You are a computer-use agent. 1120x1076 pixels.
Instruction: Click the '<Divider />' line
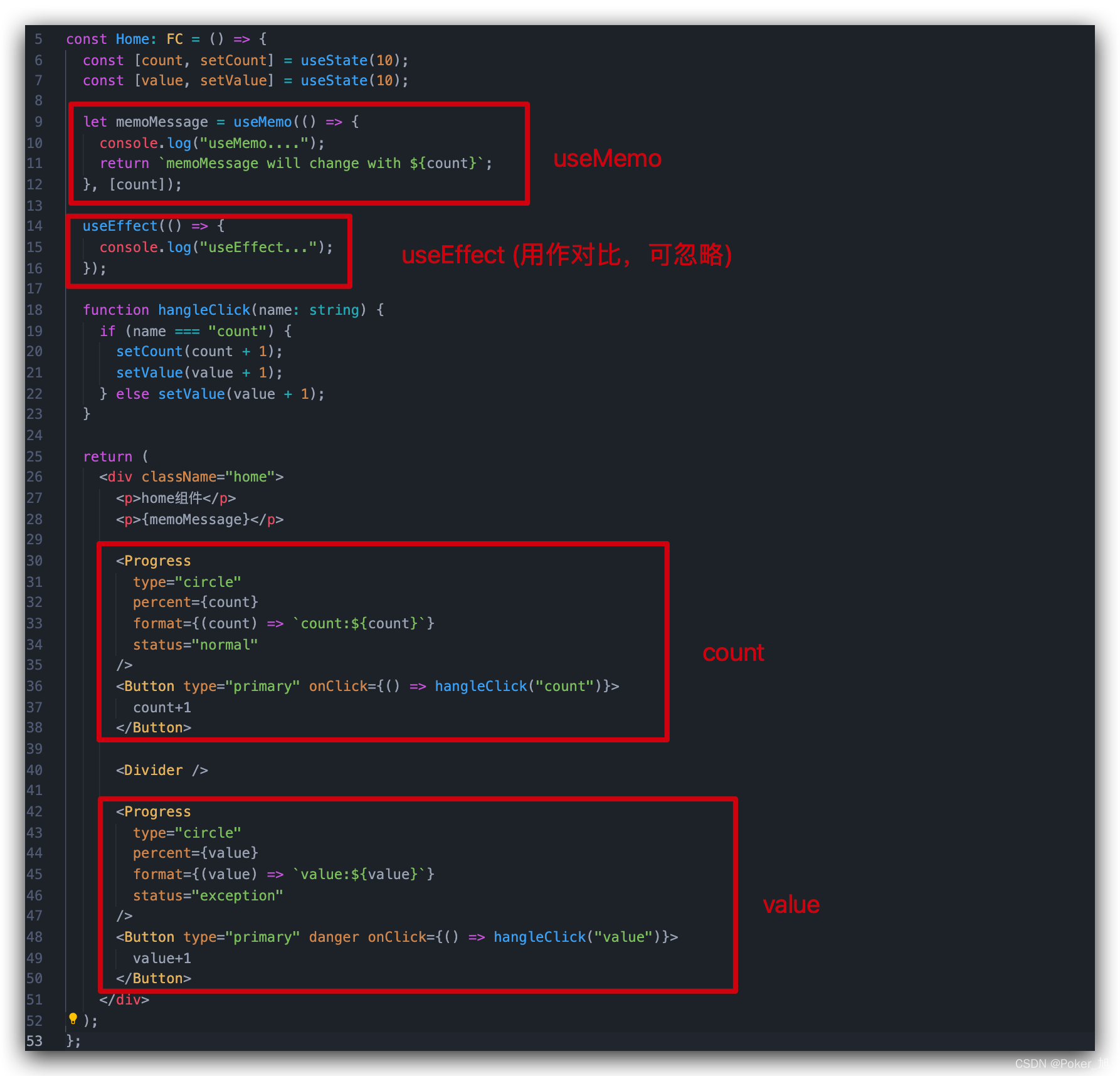162,770
